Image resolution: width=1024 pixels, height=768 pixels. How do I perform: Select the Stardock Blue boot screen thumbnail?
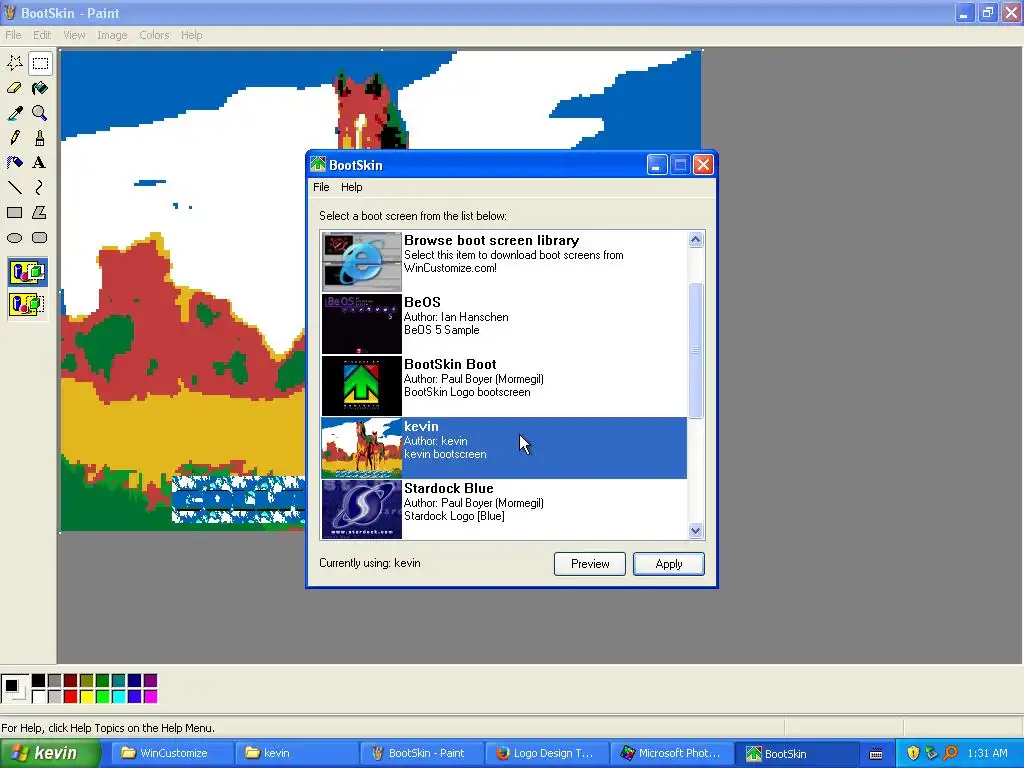tap(361, 509)
